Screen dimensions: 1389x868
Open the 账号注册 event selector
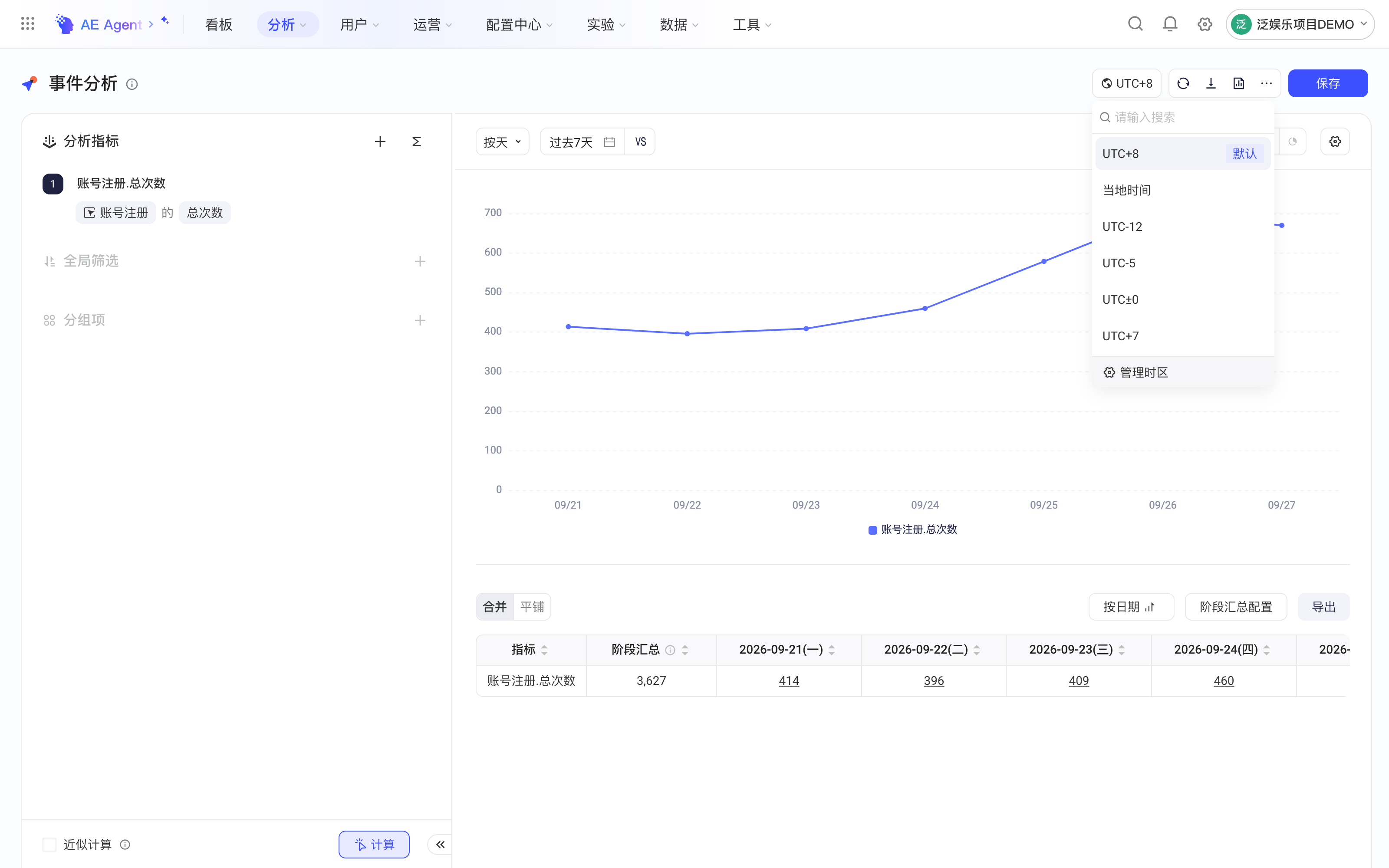click(116, 213)
